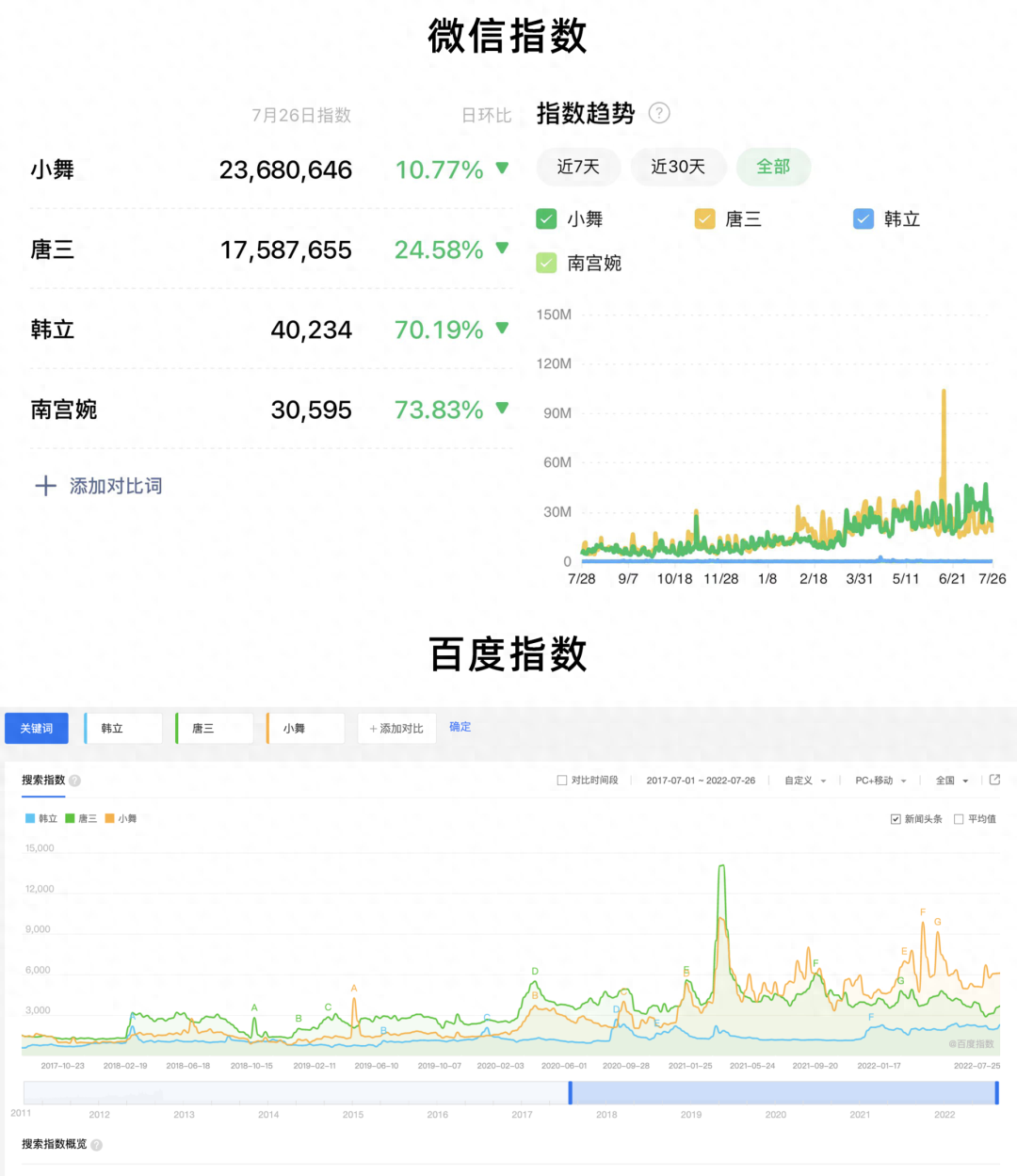Switch to the 近7天 tab
Viewport: 1017px width, 1176px height.
pyautogui.click(x=578, y=167)
